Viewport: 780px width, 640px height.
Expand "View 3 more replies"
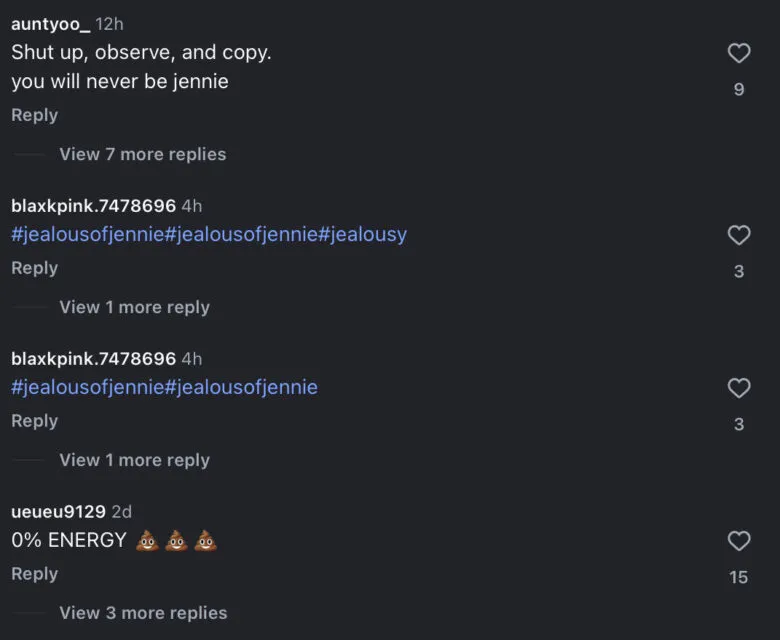142,613
